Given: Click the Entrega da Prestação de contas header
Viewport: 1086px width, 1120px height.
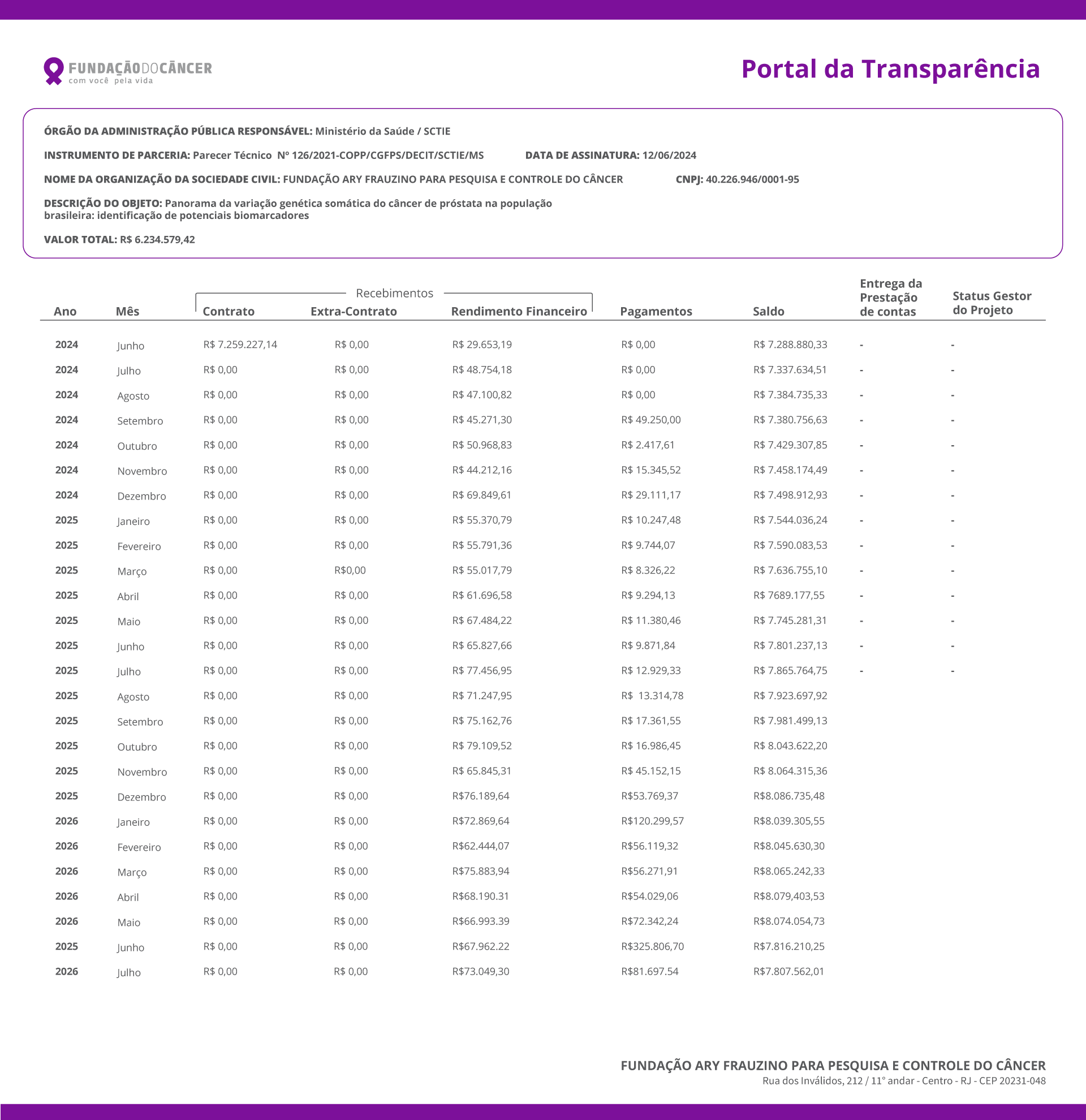Looking at the screenshot, I should [891, 298].
